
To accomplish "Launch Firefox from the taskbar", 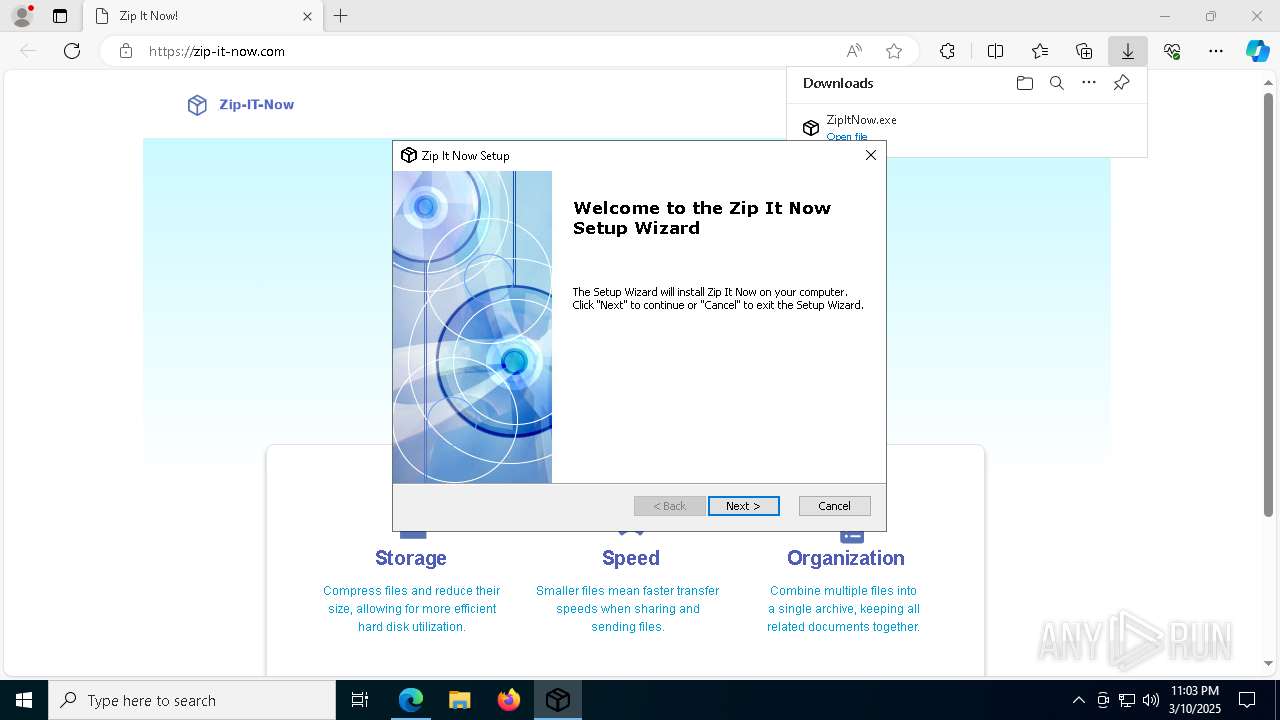I will 509,700.
